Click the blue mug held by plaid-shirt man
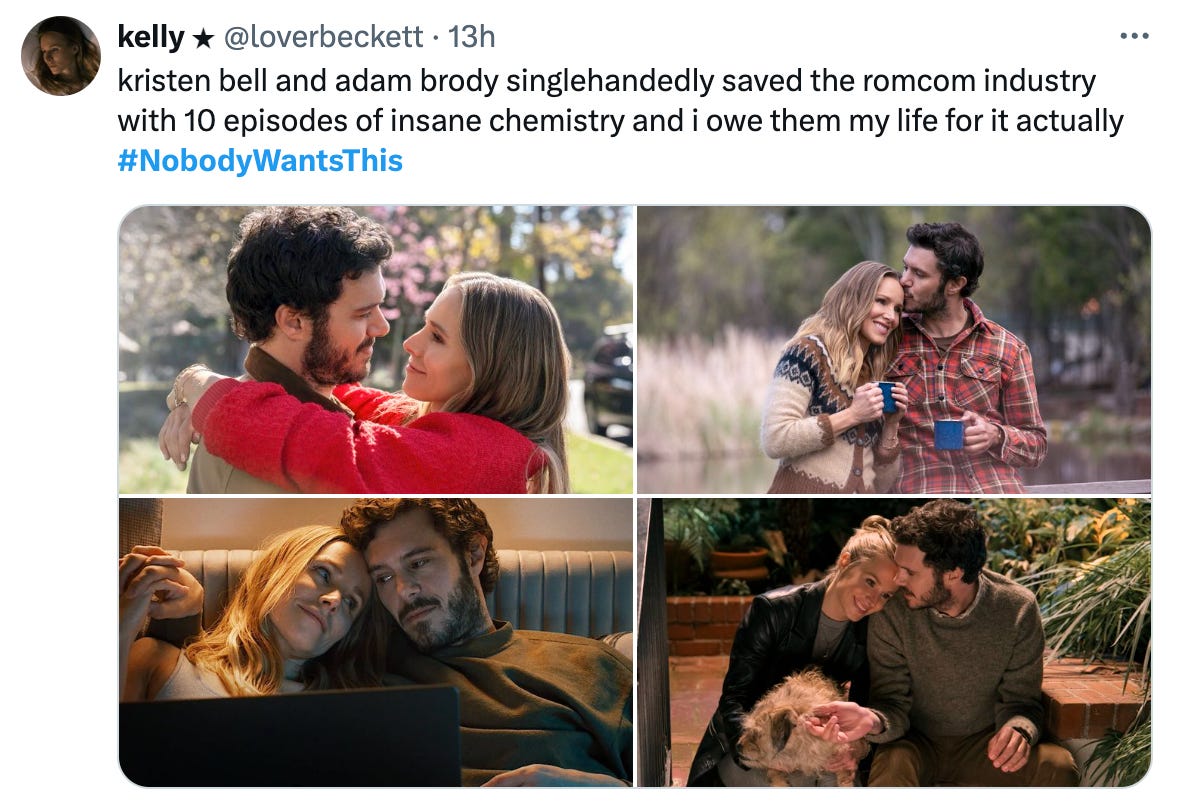The image size is (1180, 804). (x=949, y=435)
